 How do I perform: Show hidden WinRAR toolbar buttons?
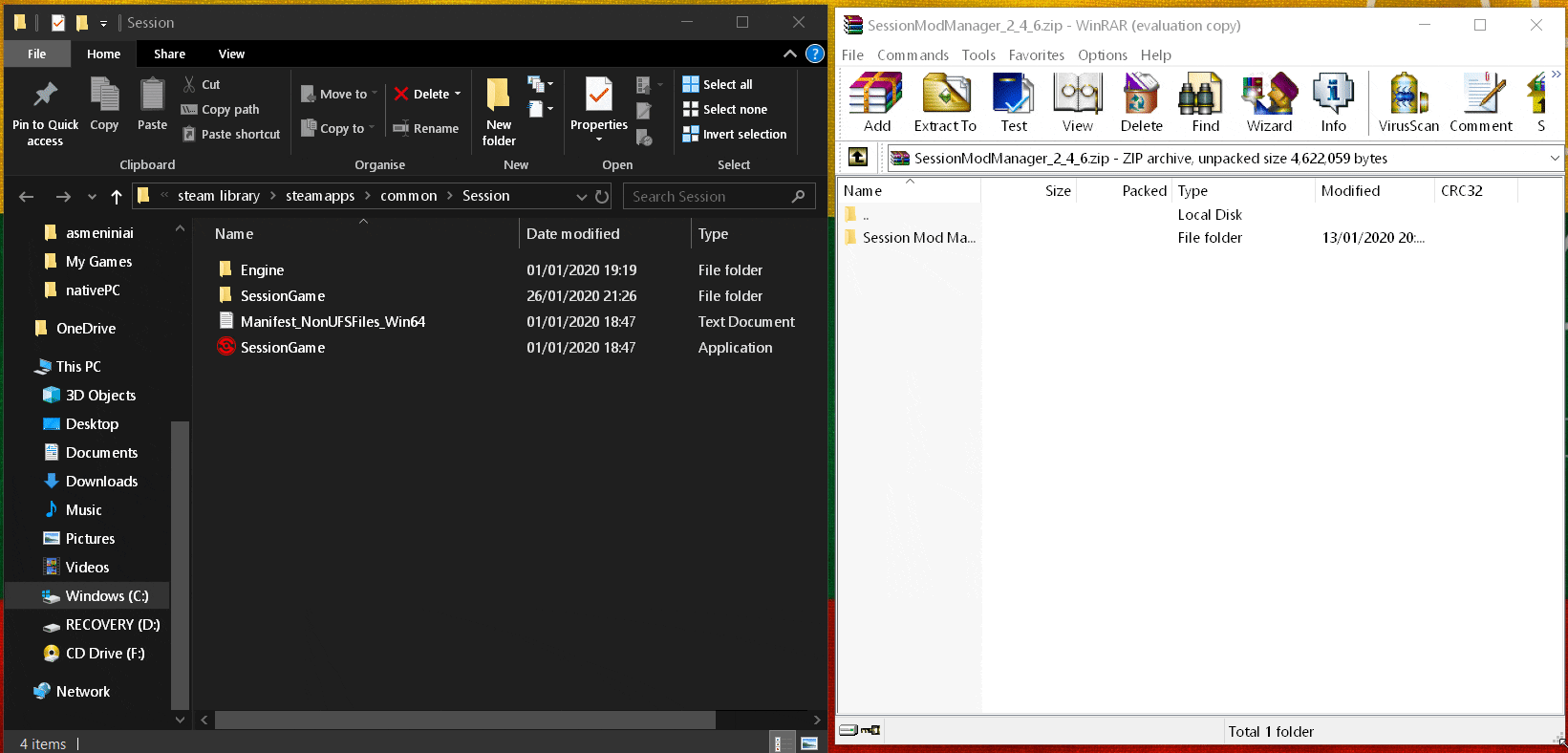click(x=1557, y=75)
